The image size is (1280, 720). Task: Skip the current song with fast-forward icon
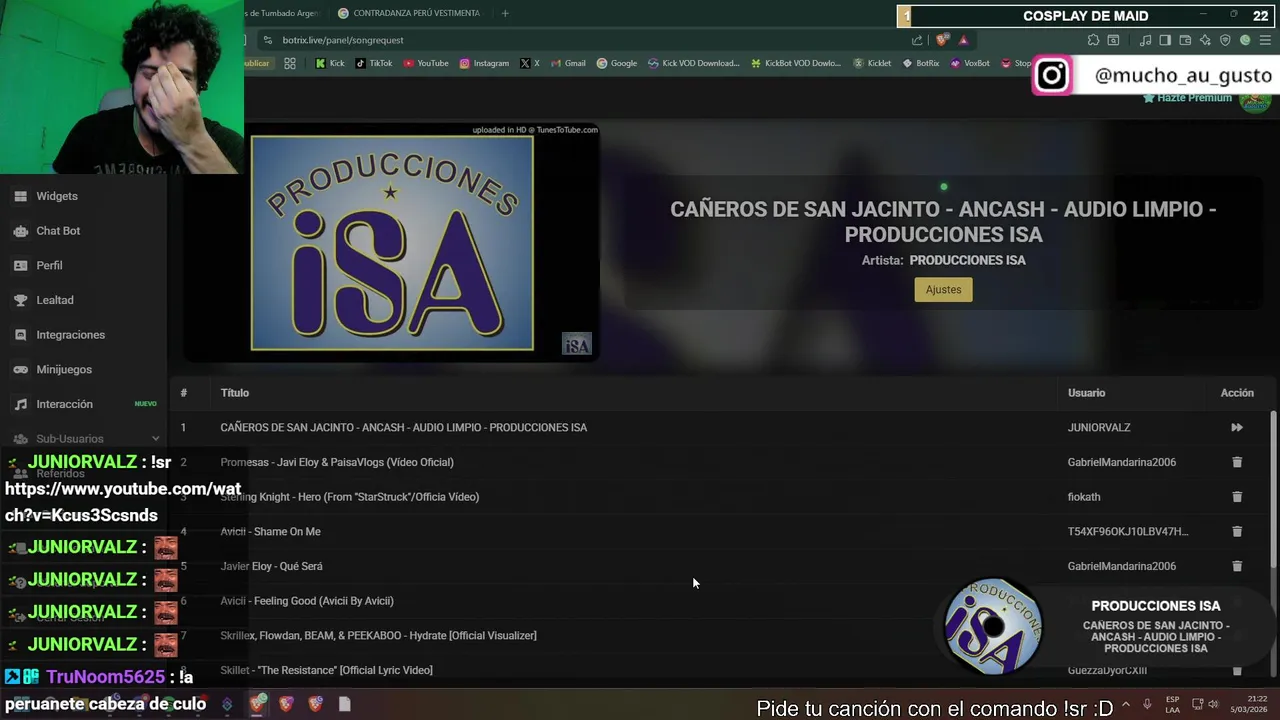1237,427
